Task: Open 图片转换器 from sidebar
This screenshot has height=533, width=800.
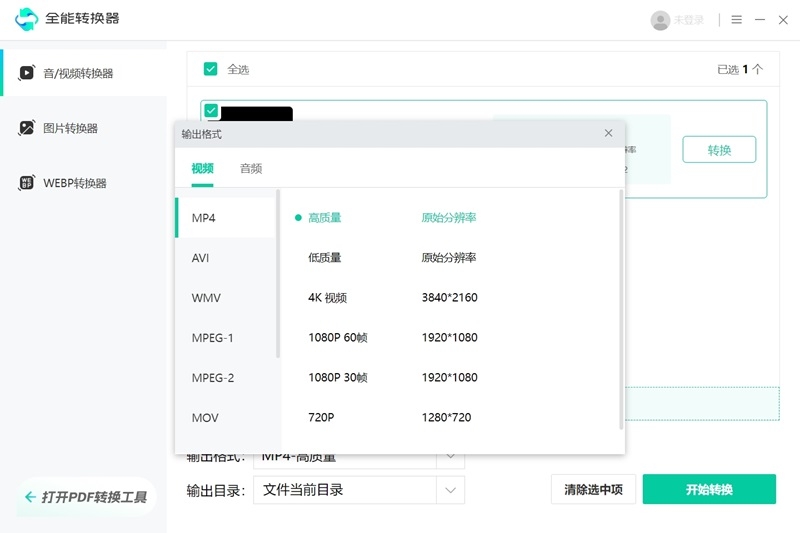Action: click(x=84, y=128)
